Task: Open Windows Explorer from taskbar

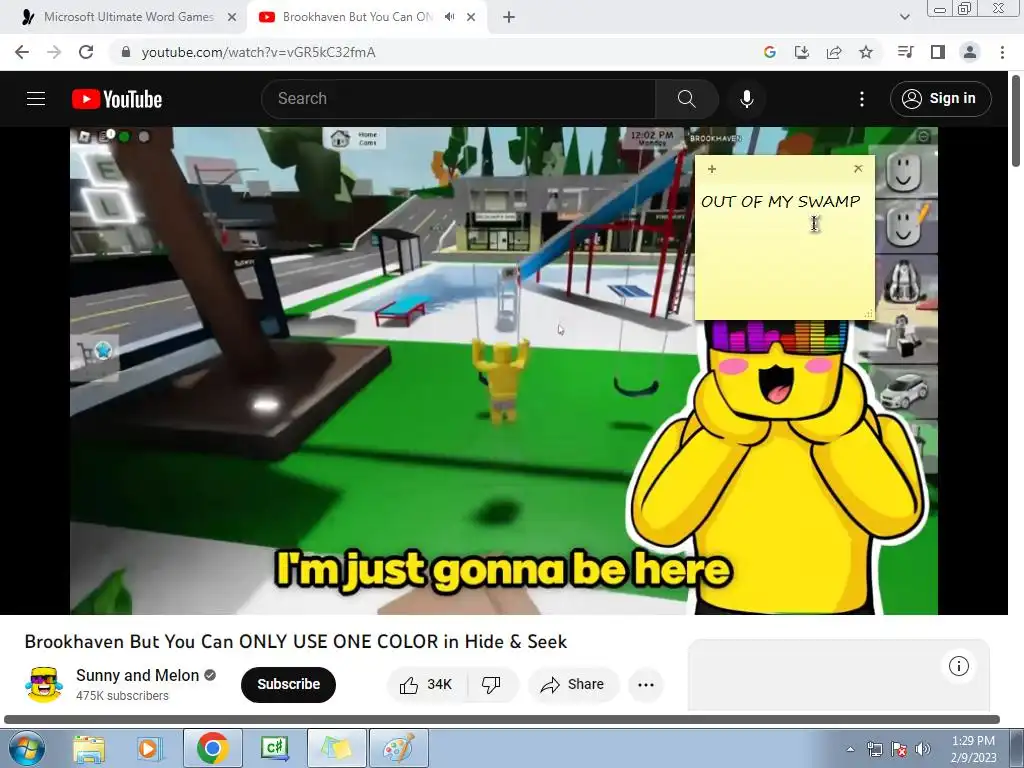Action: point(89,748)
